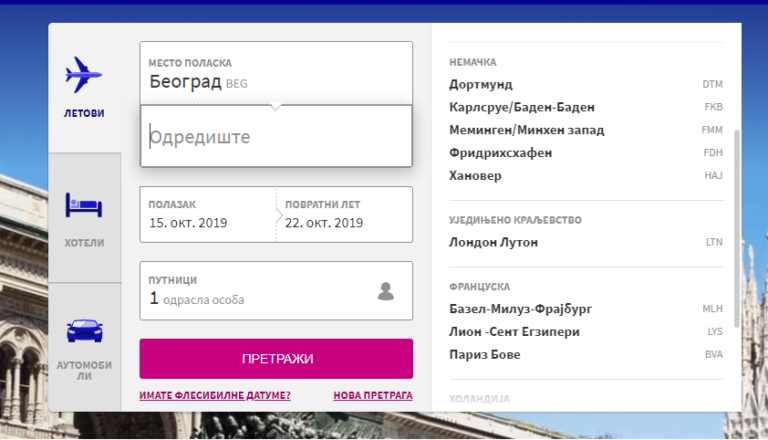Click the Одредиште destination field
The image size is (768, 440).
pyautogui.click(x=276, y=136)
